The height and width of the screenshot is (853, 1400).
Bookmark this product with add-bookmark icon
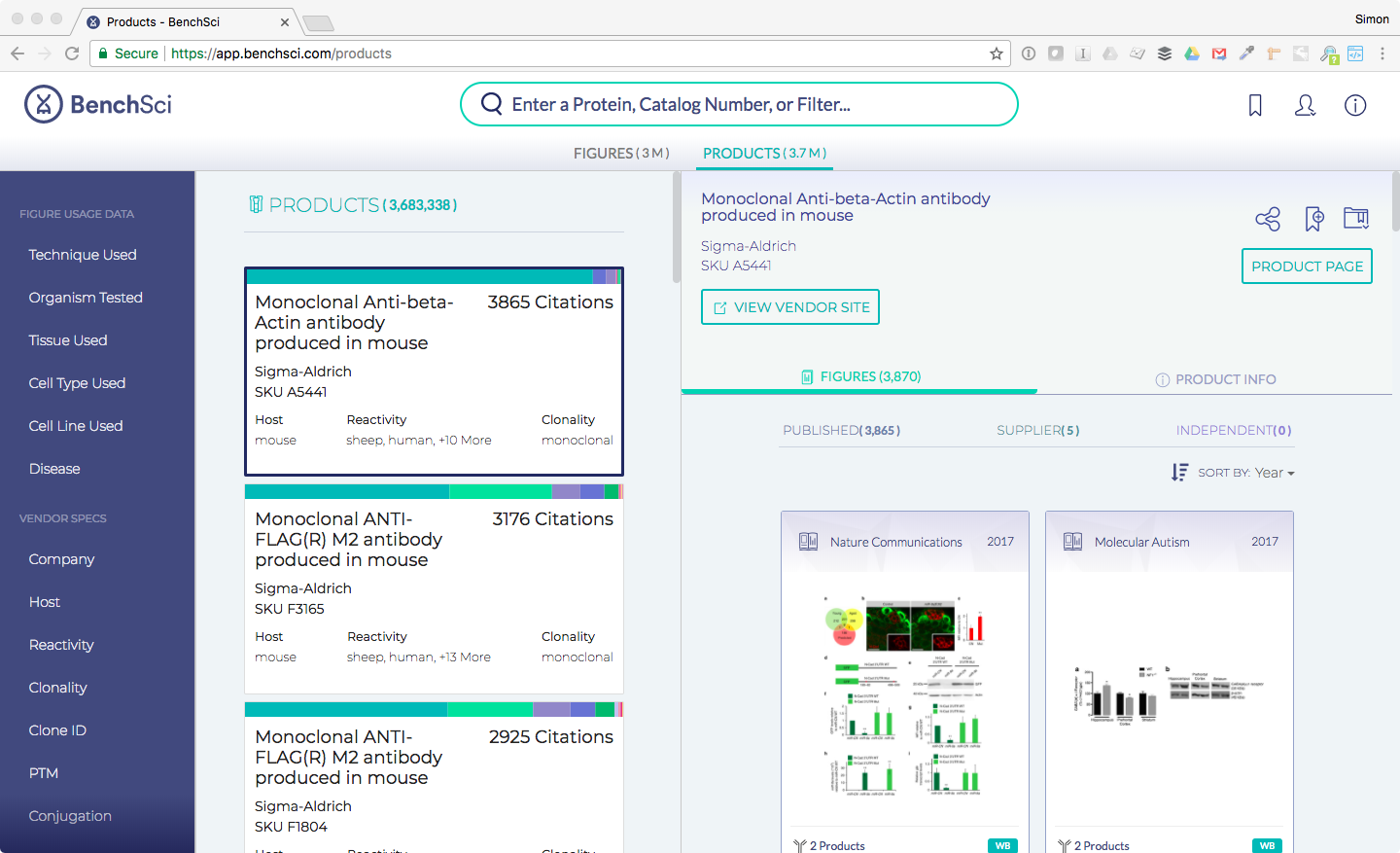(1314, 219)
